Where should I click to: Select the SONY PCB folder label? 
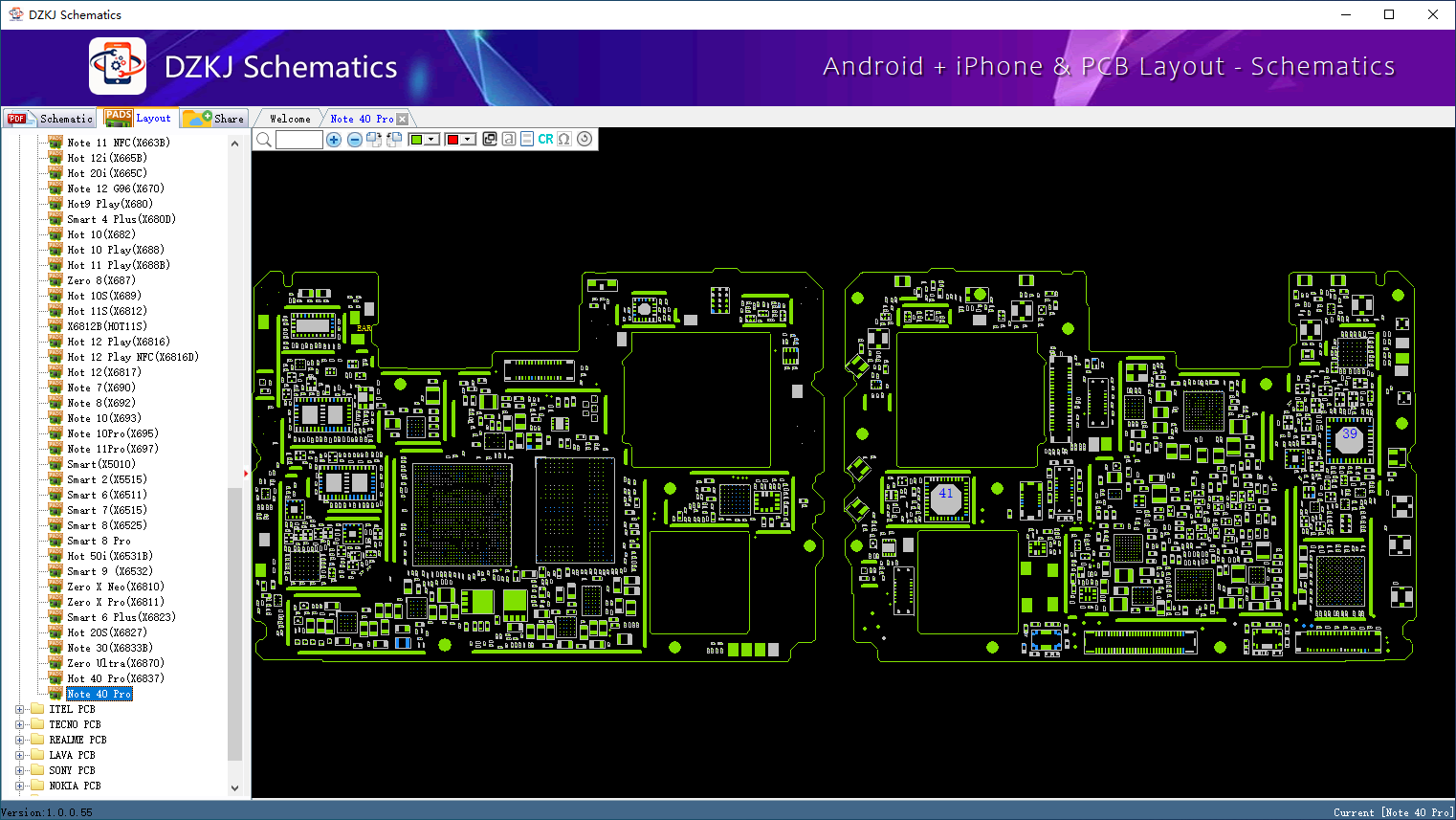point(73,770)
